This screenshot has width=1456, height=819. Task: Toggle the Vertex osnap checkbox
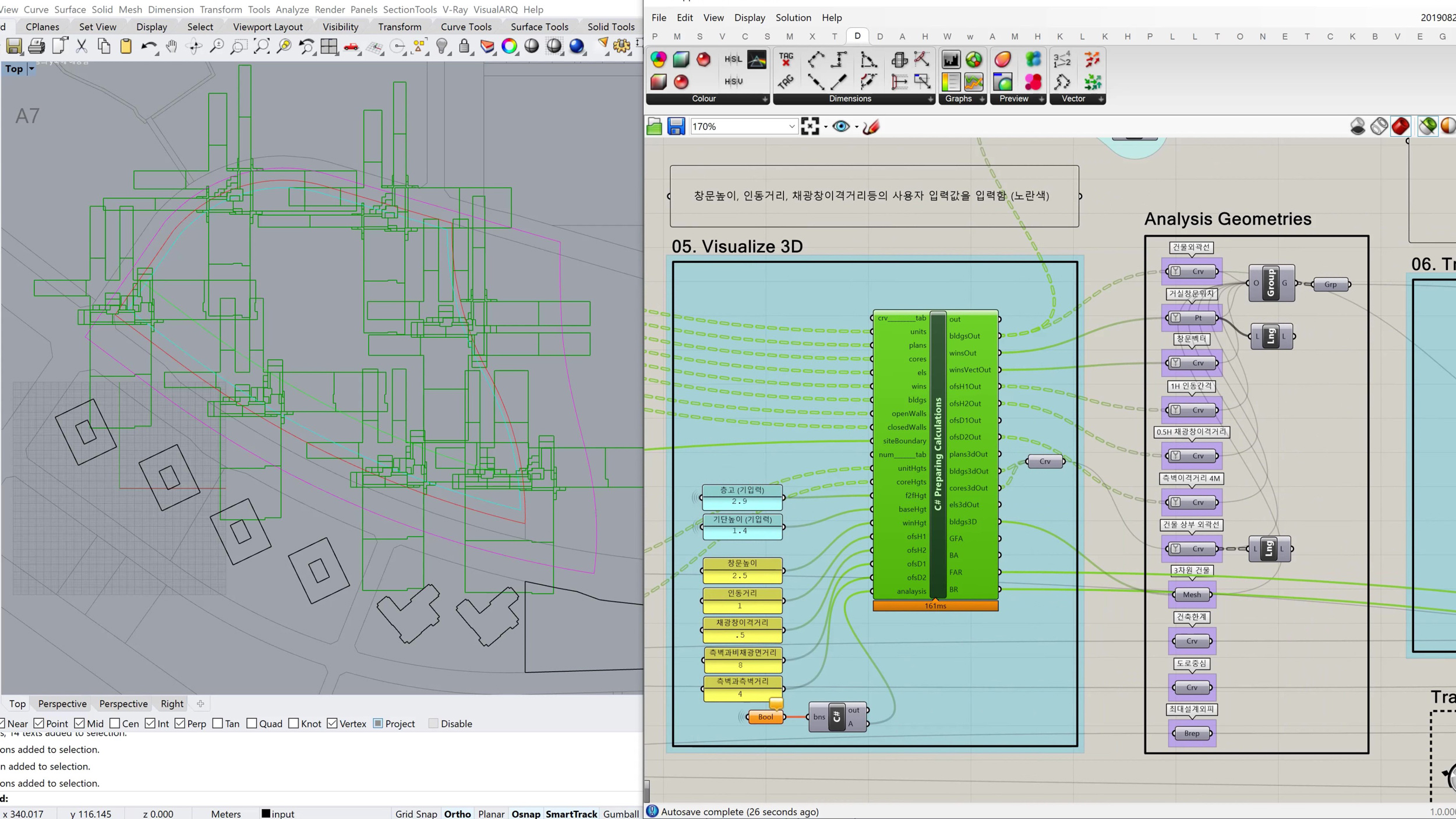pyautogui.click(x=333, y=723)
